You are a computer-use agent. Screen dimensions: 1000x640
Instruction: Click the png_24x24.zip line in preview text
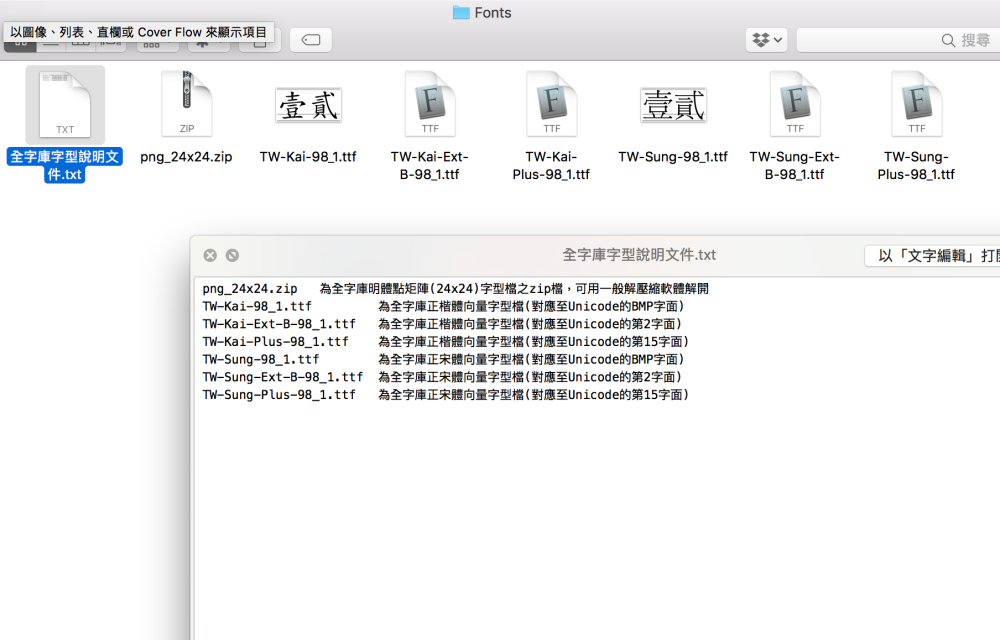tap(250, 289)
